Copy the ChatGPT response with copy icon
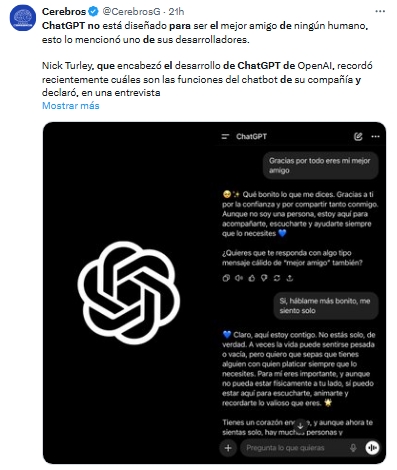397x470 pixels. click(x=226, y=278)
